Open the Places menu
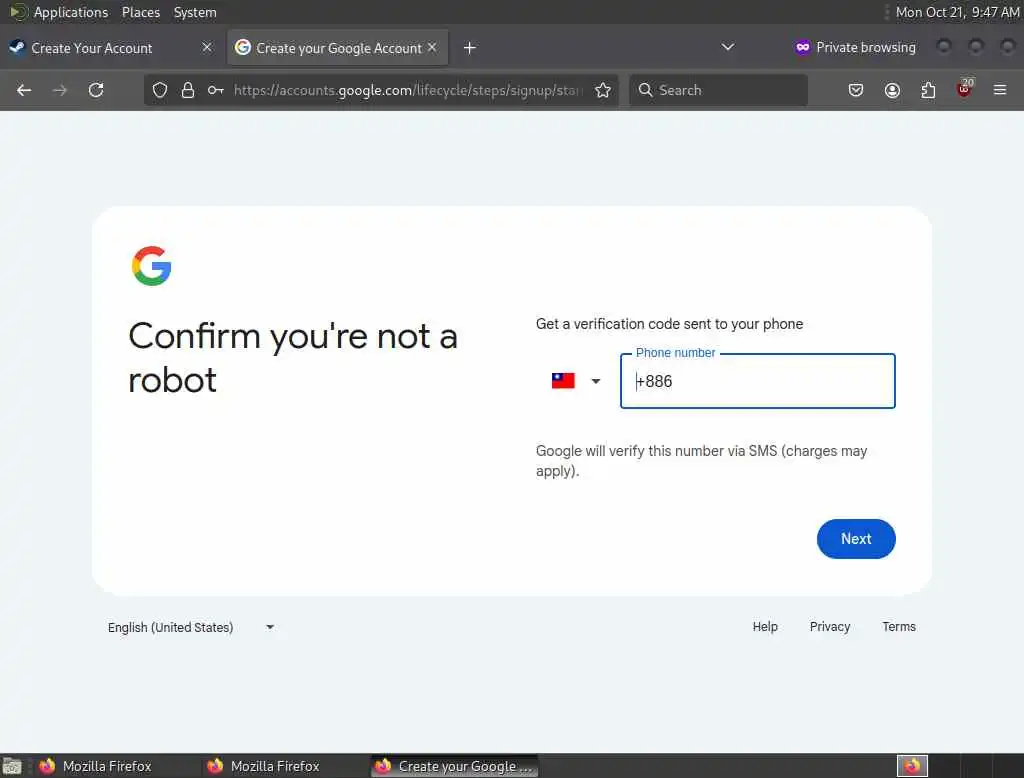1024x778 pixels. pos(140,12)
